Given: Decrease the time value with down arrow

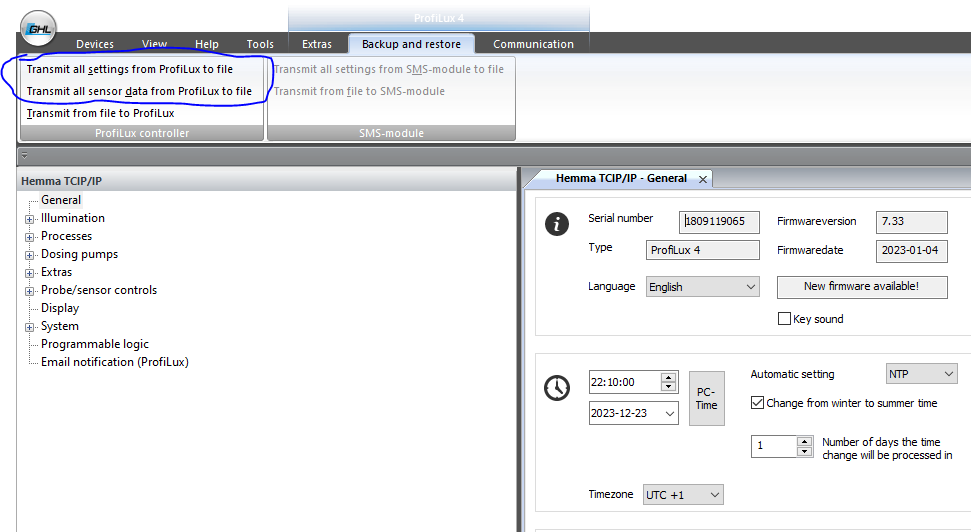Looking at the screenshot, I should click(668, 387).
